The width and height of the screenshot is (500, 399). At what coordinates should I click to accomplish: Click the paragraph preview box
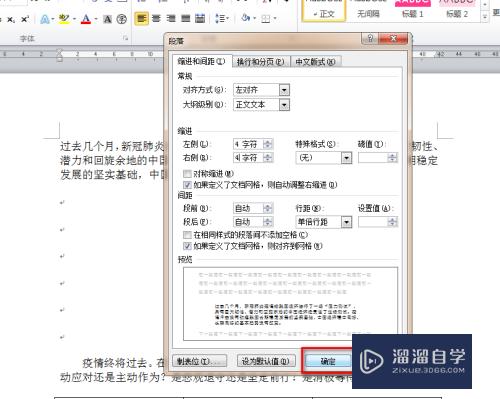coord(290,304)
